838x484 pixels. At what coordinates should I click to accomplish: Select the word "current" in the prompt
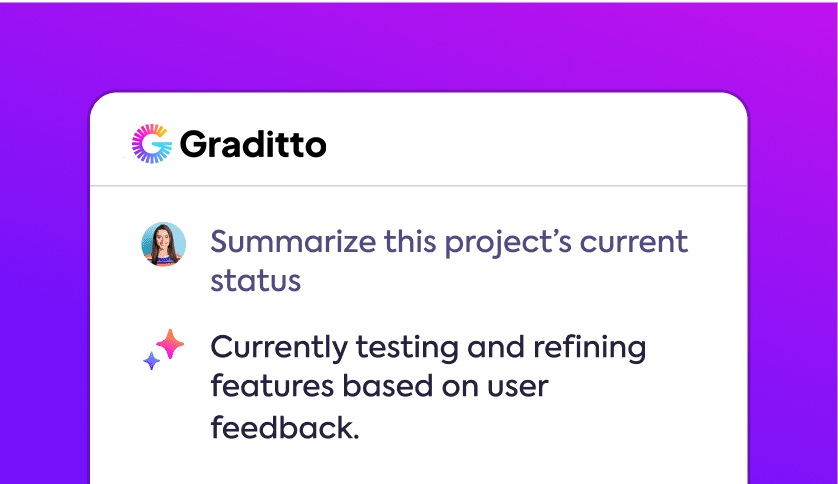click(634, 242)
